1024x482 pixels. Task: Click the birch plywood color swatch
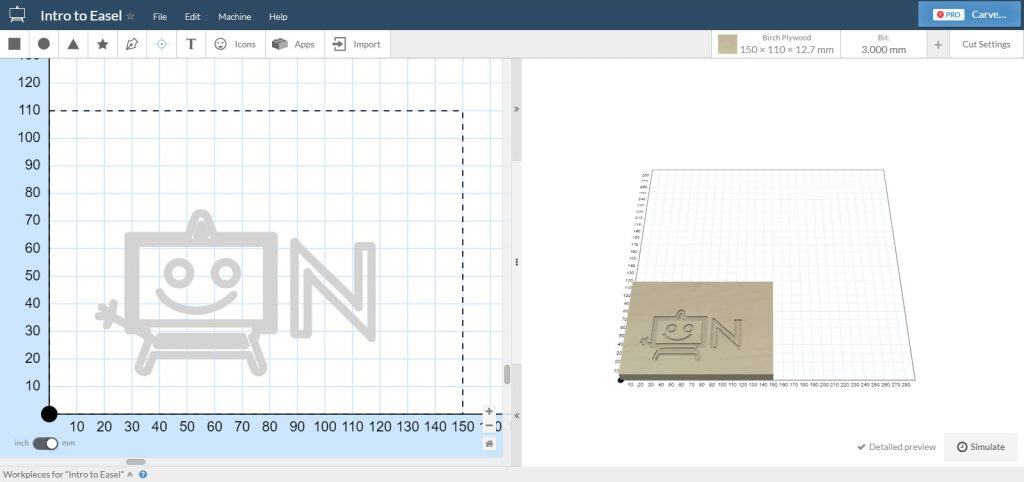pyautogui.click(x=728, y=44)
